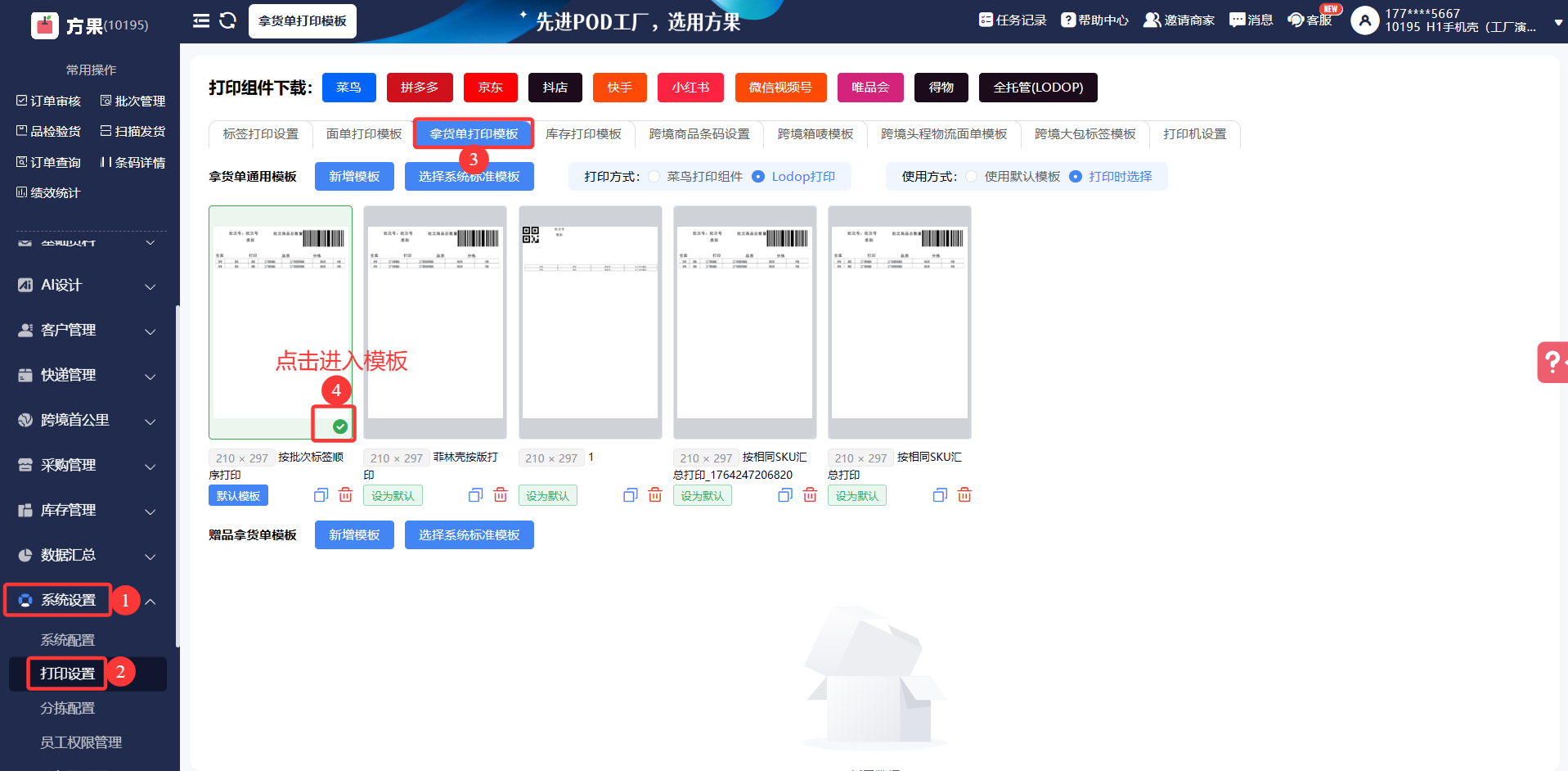The width and height of the screenshot is (1568, 771).
Task: Open 条码详情 shortcut
Action: coord(133,162)
